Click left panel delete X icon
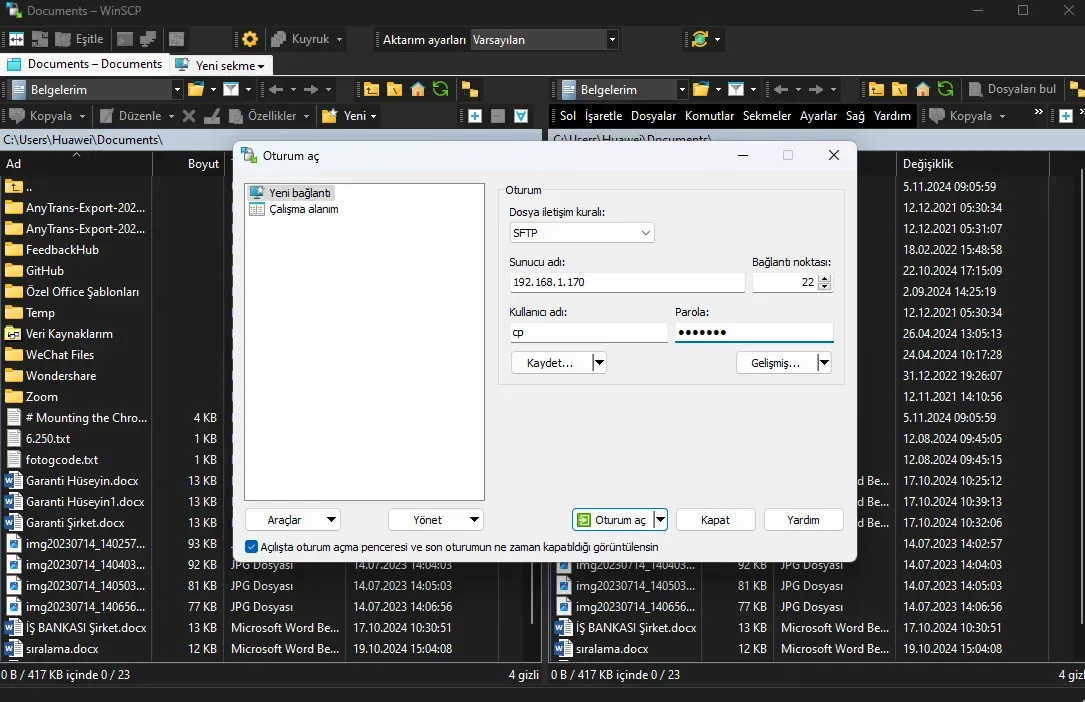 (189, 116)
